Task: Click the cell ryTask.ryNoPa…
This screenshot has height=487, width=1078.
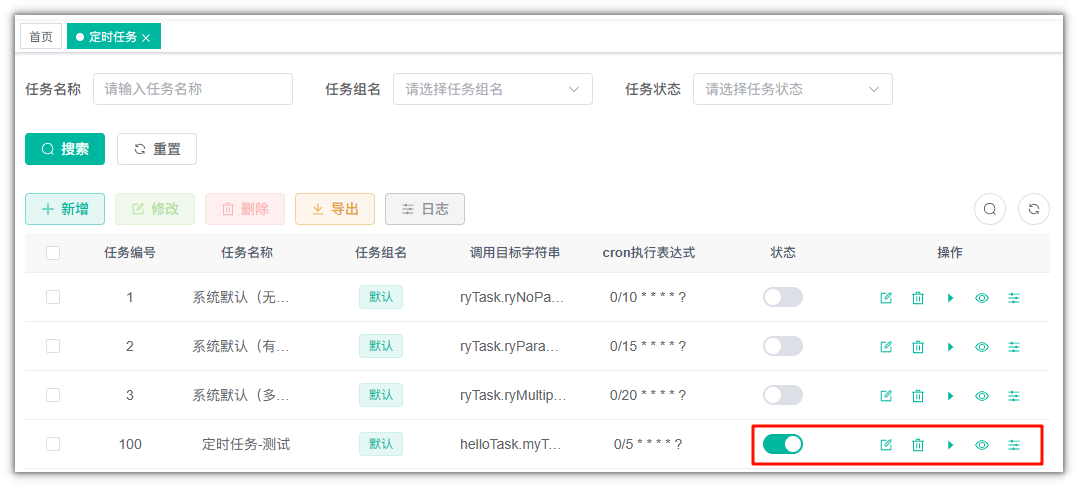Action: click(x=512, y=298)
